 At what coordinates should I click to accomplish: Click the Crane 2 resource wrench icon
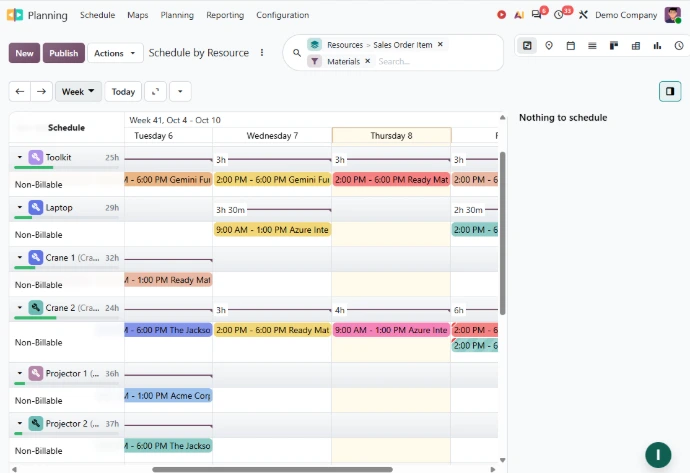pos(36,308)
